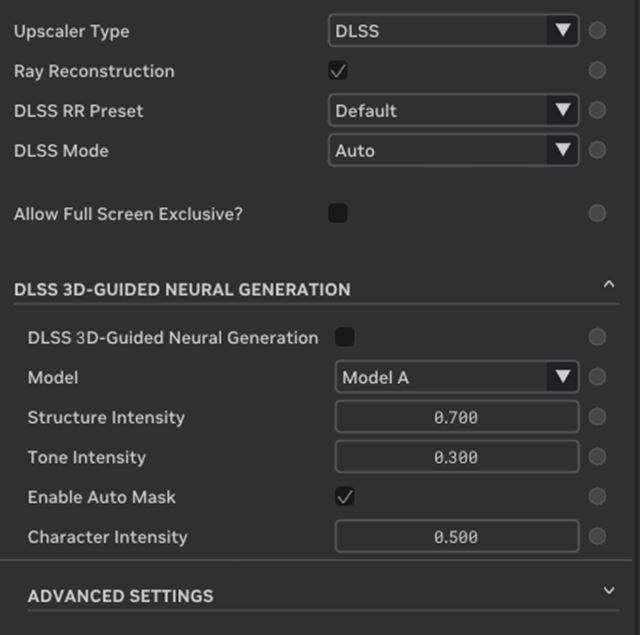The width and height of the screenshot is (640, 635).
Task: Click the Character Intensity value field
Action: [457, 536]
